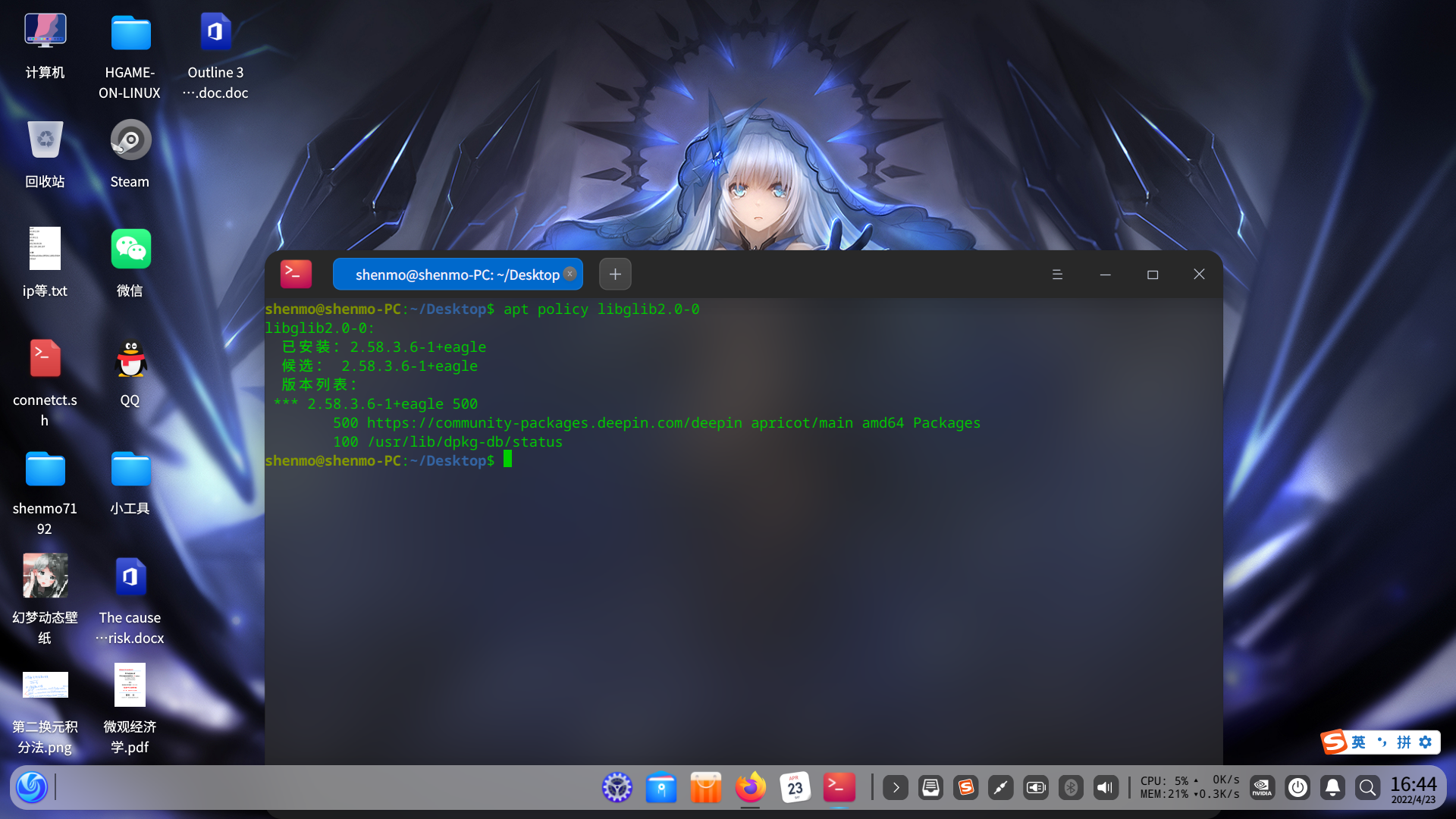
Task: Click the deepin launcher button
Action: click(x=32, y=787)
